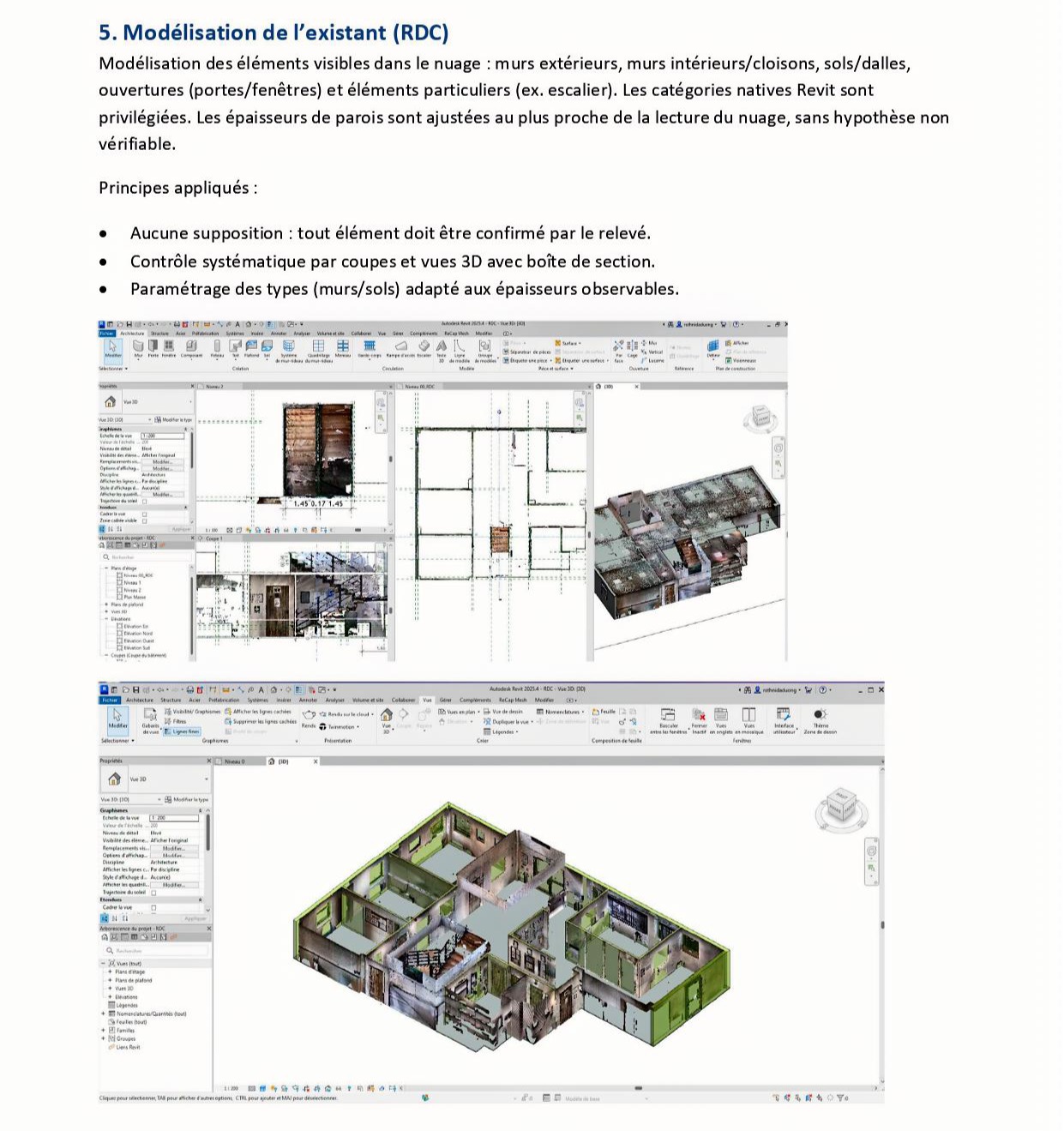
Task: Open Visibilité/Graphismes in lower Revit ribbon
Action: point(192,712)
